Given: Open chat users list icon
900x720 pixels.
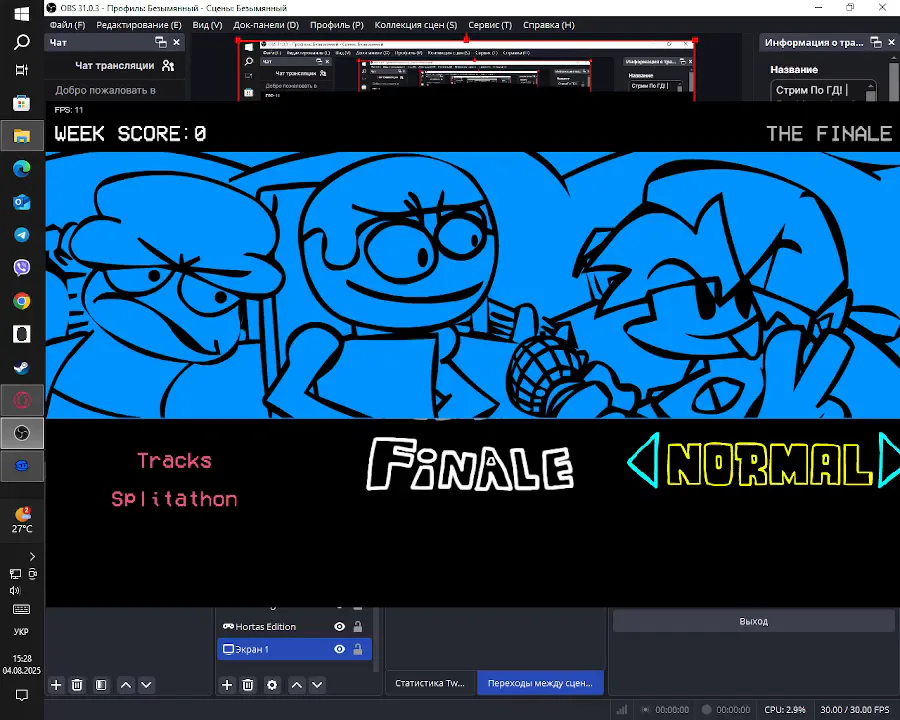Looking at the screenshot, I should pyautogui.click(x=168, y=65).
